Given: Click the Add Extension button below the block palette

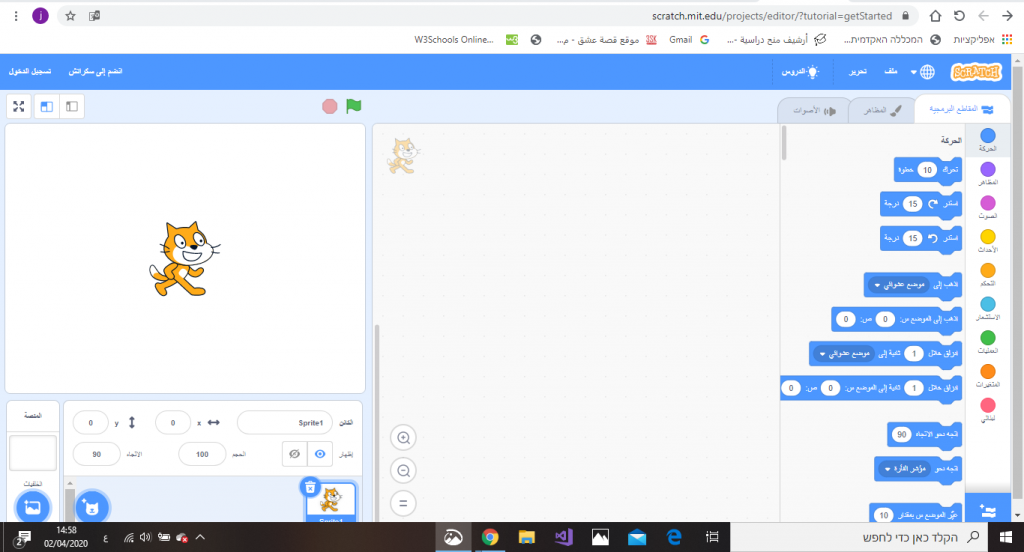Looking at the screenshot, I should (x=987, y=510).
